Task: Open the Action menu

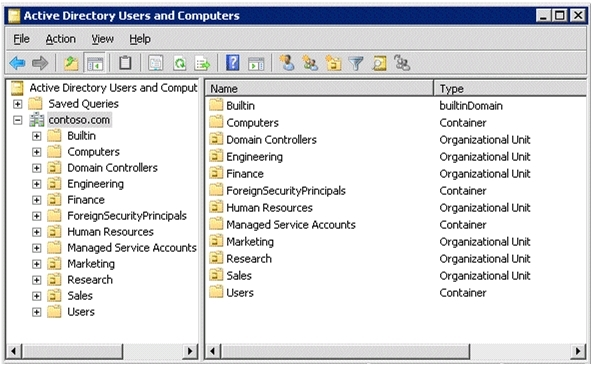Action: pos(60,39)
